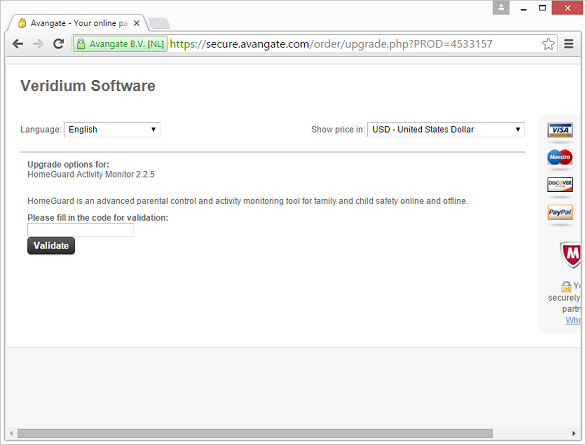Image resolution: width=586 pixels, height=445 pixels.
Task: Click the Veridium Software heading
Action: pyautogui.click(x=88, y=86)
